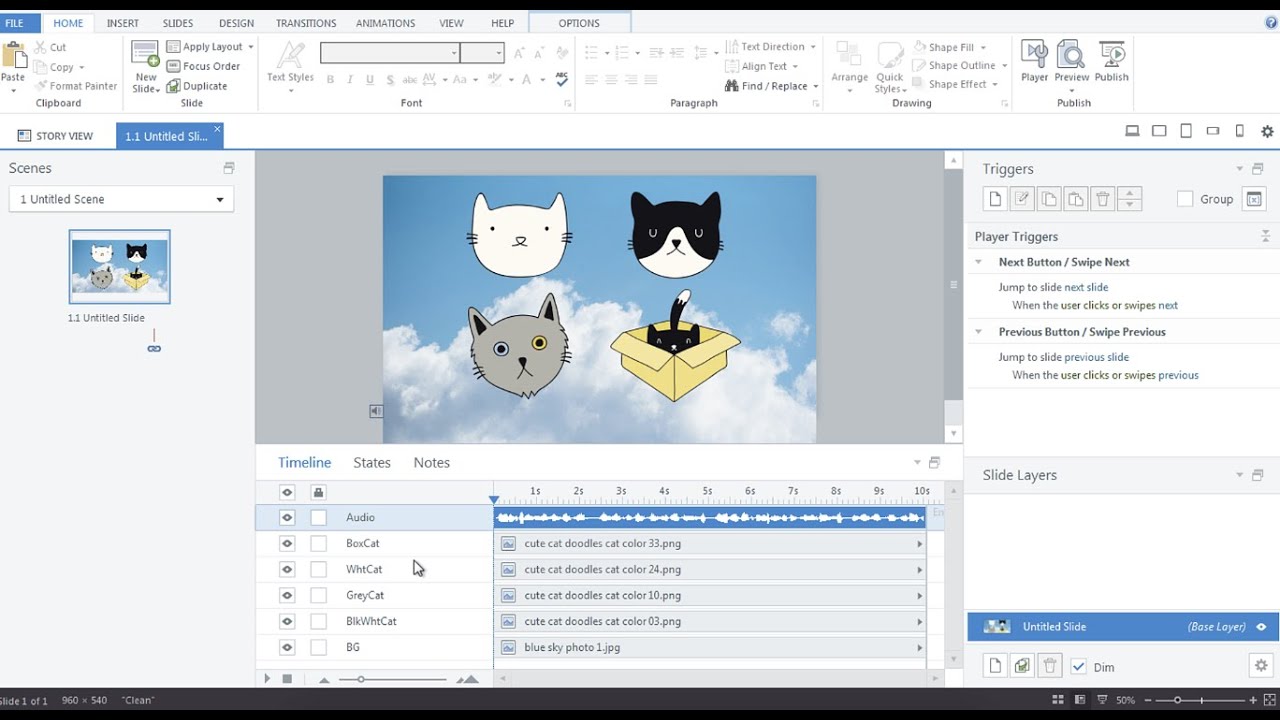Switch to the ANIMATIONS ribbon tab
The width and height of the screenshot is (1280, 720).
coord(385,23)
